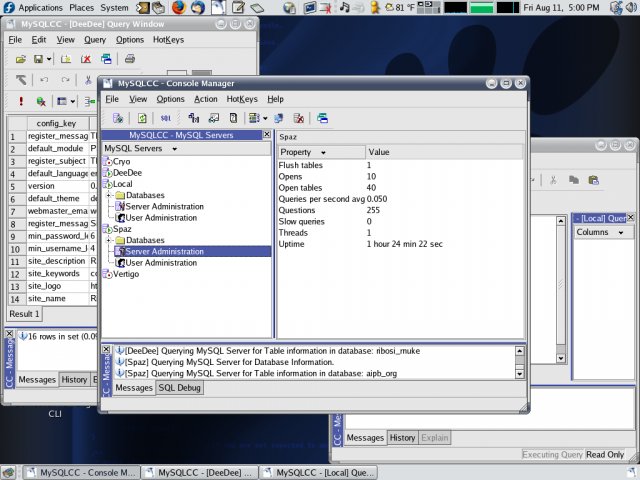Click the messages panel scrollbar down arrow
This screenshot has height=480, width=640.
520,373
